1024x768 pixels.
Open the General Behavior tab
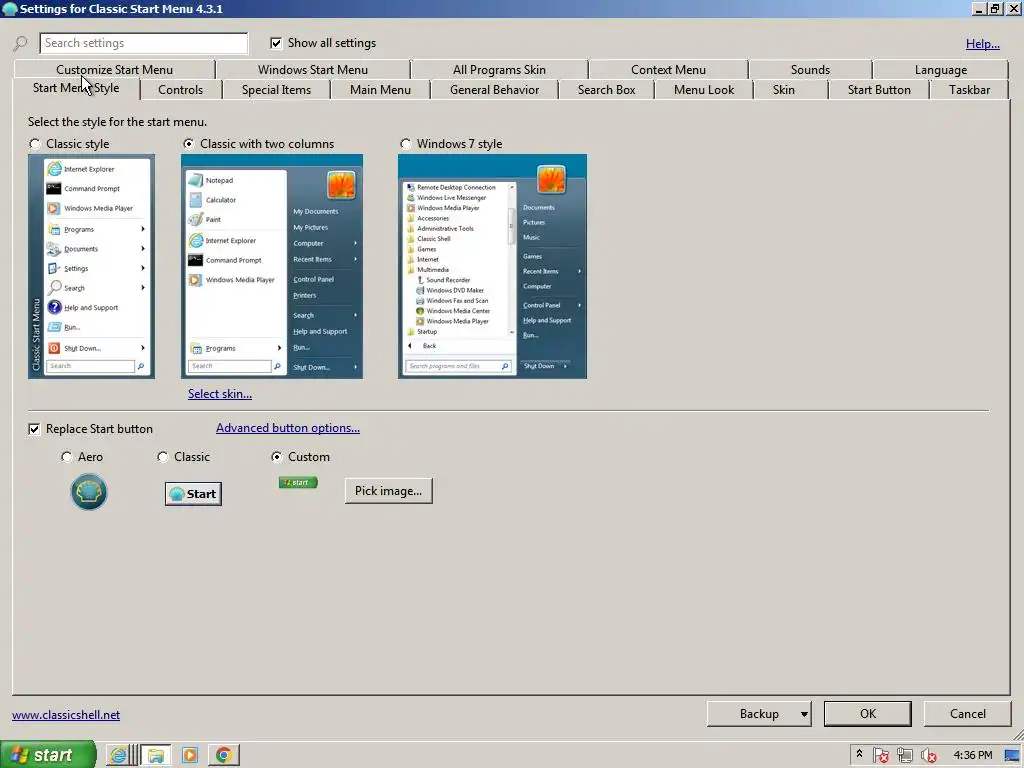coord(495,90)
